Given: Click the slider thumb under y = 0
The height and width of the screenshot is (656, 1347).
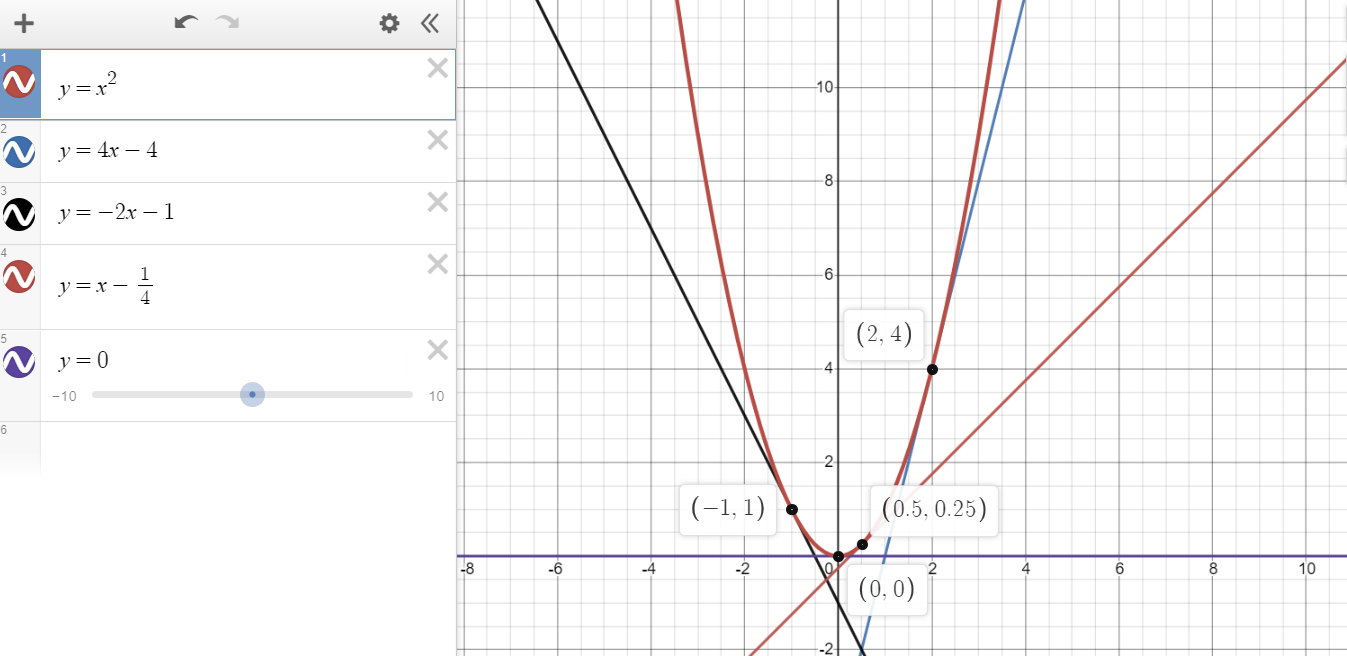Looking at the screenshot, I should 252,395.
